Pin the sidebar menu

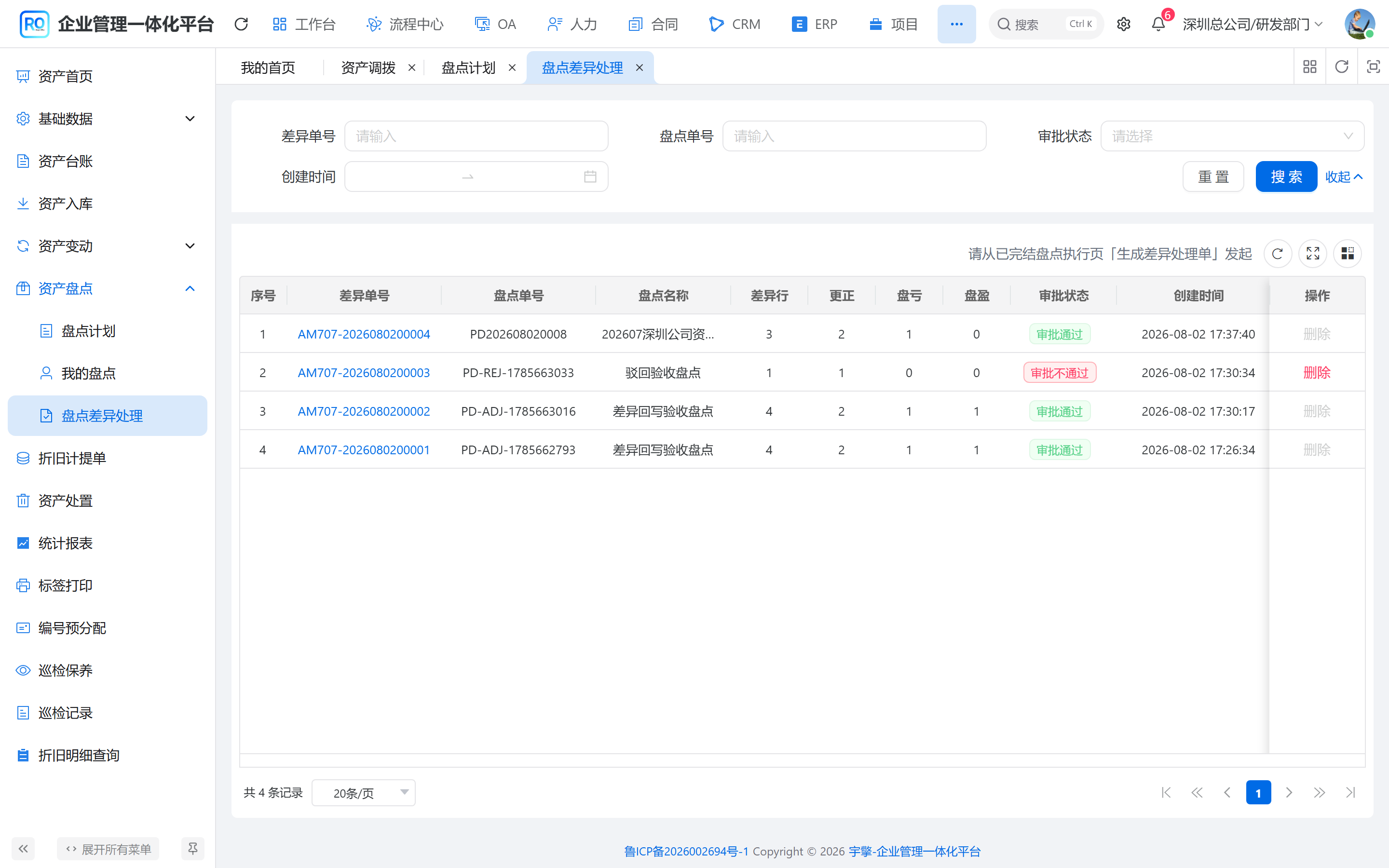(x=193, y=849)
